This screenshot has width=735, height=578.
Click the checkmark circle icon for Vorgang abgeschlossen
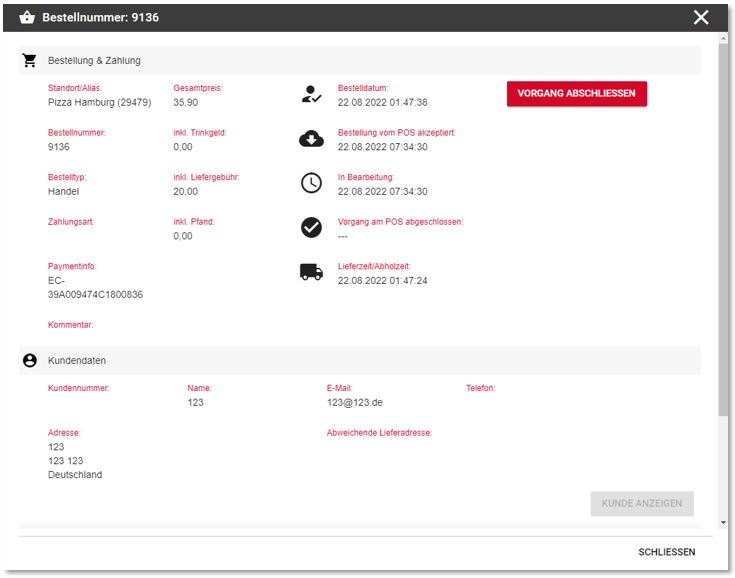click(311, 228)
